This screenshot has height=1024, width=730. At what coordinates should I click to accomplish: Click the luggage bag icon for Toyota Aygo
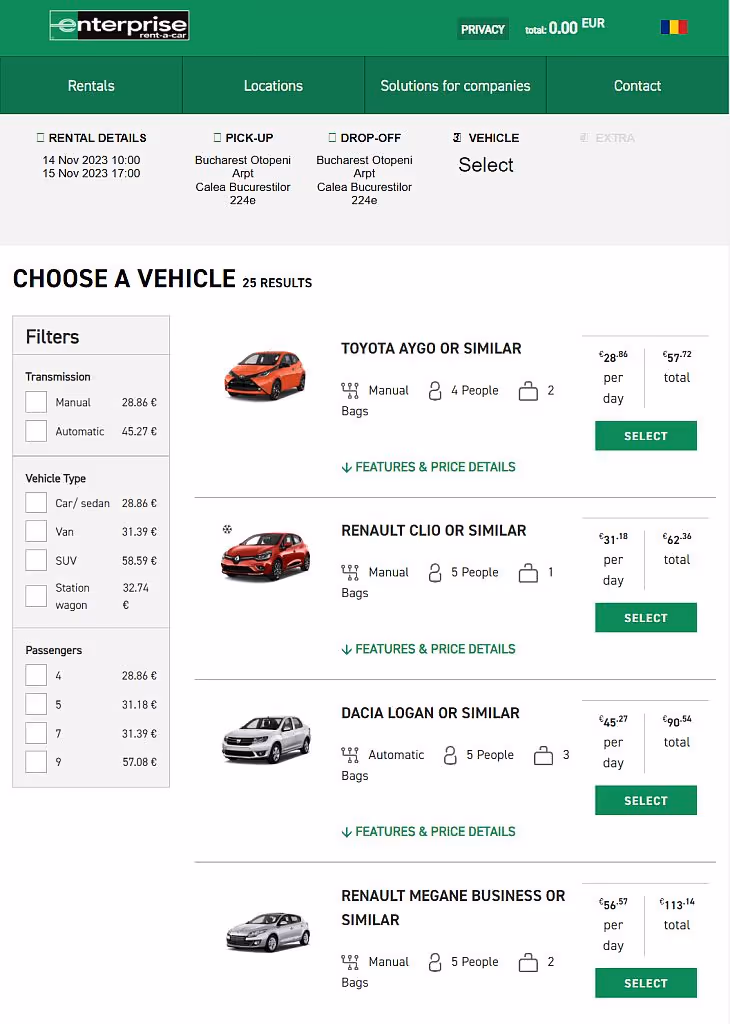click(528, 391)
